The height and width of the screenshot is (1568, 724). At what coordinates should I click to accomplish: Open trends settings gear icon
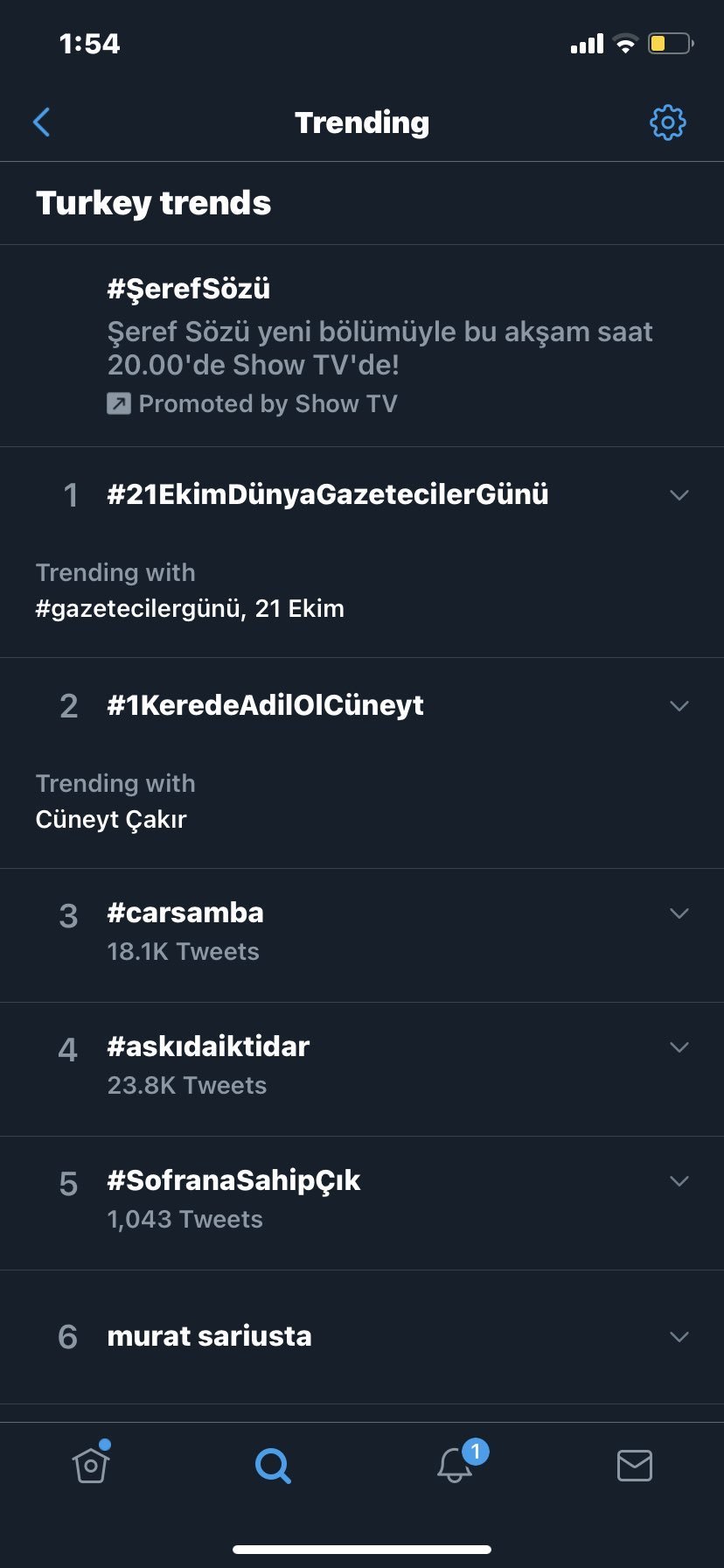pyautogui.click(x=668, y=122)
